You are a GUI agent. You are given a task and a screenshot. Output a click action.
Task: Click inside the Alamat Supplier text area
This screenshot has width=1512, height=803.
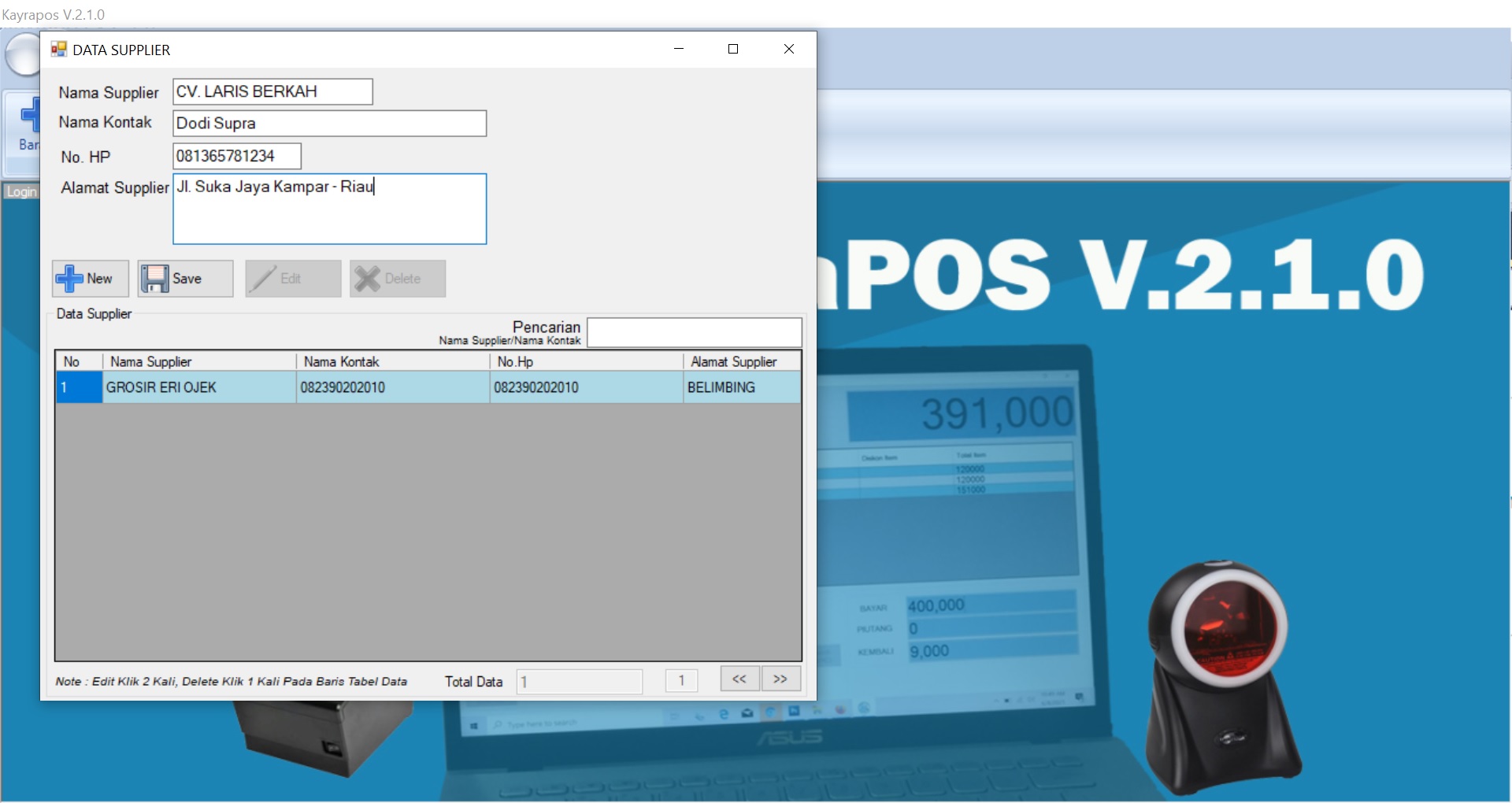[329, 209]
